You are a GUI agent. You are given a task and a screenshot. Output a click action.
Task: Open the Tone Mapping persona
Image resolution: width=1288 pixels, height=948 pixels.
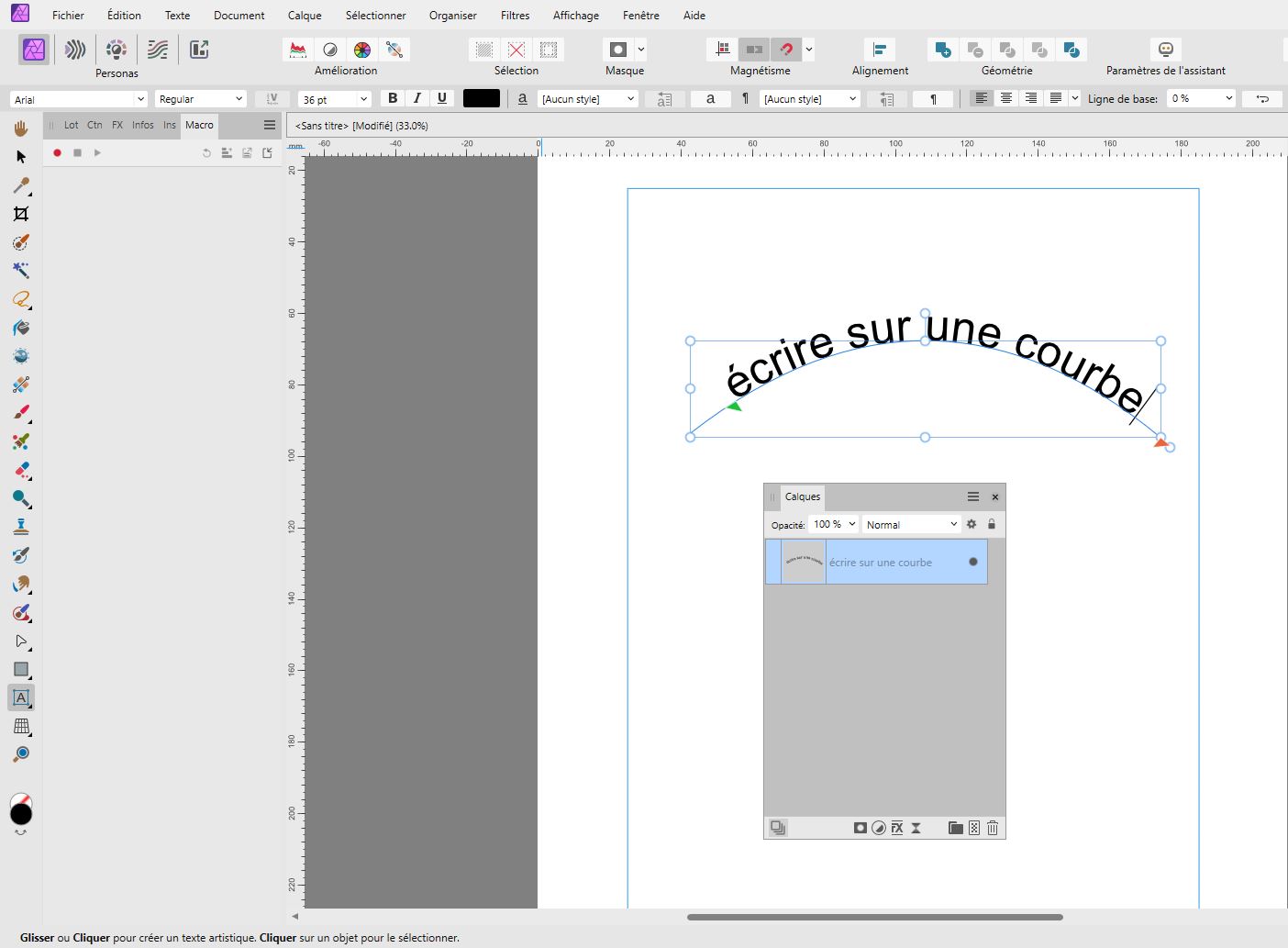click(x=158, y=50)
